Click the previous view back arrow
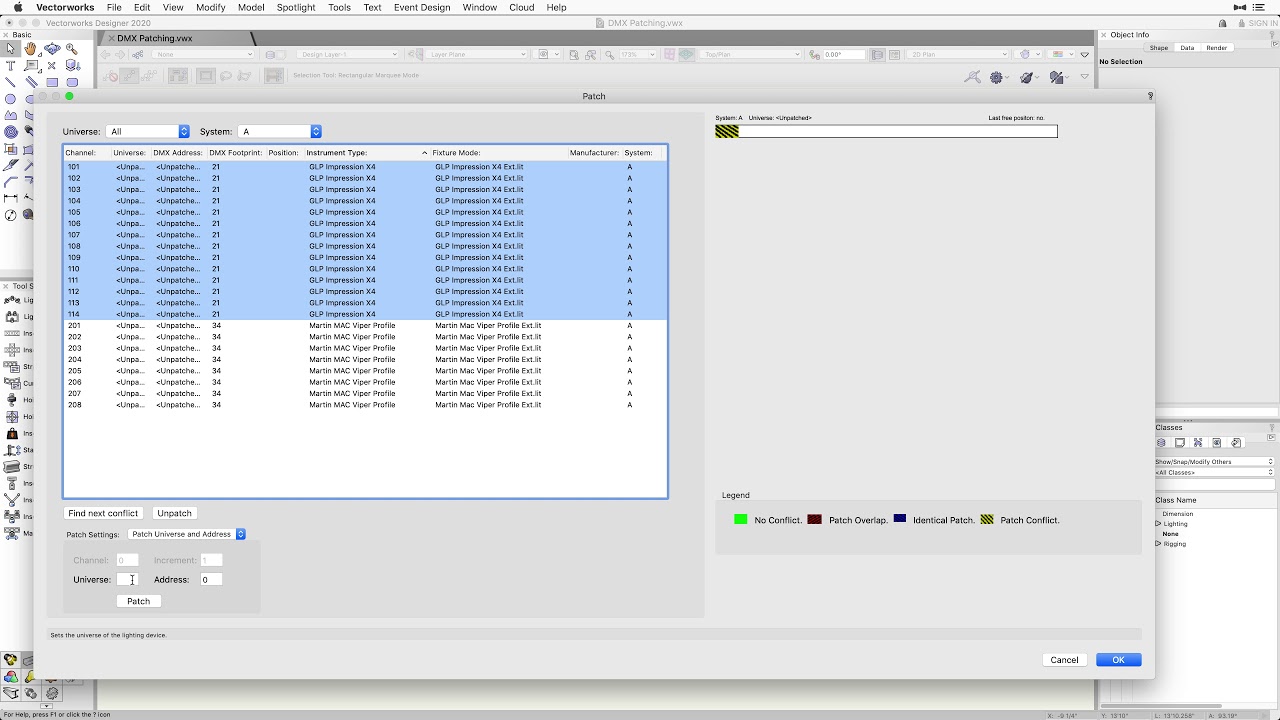Screen dimensions: 1280x720 coord(105,54)
